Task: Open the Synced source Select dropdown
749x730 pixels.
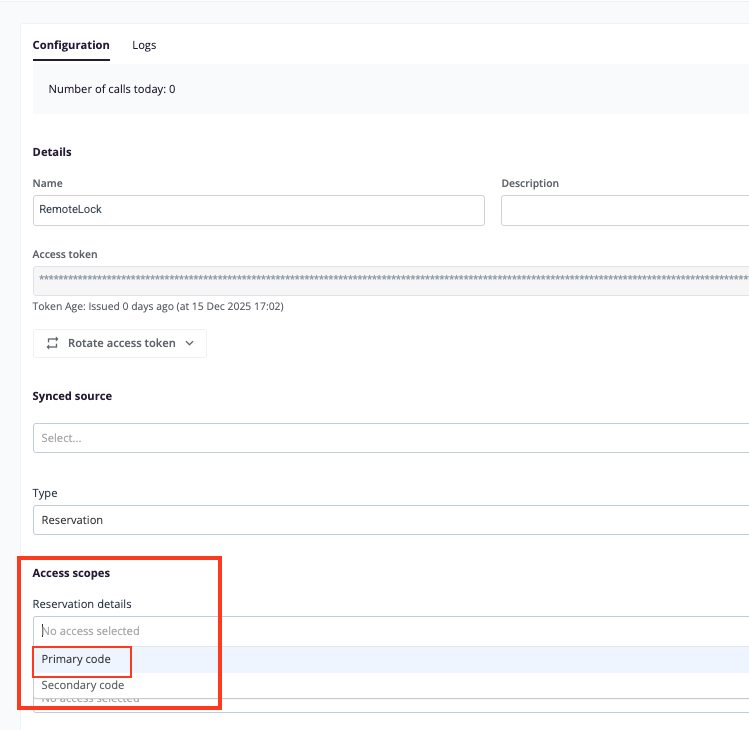Action: 390,438
